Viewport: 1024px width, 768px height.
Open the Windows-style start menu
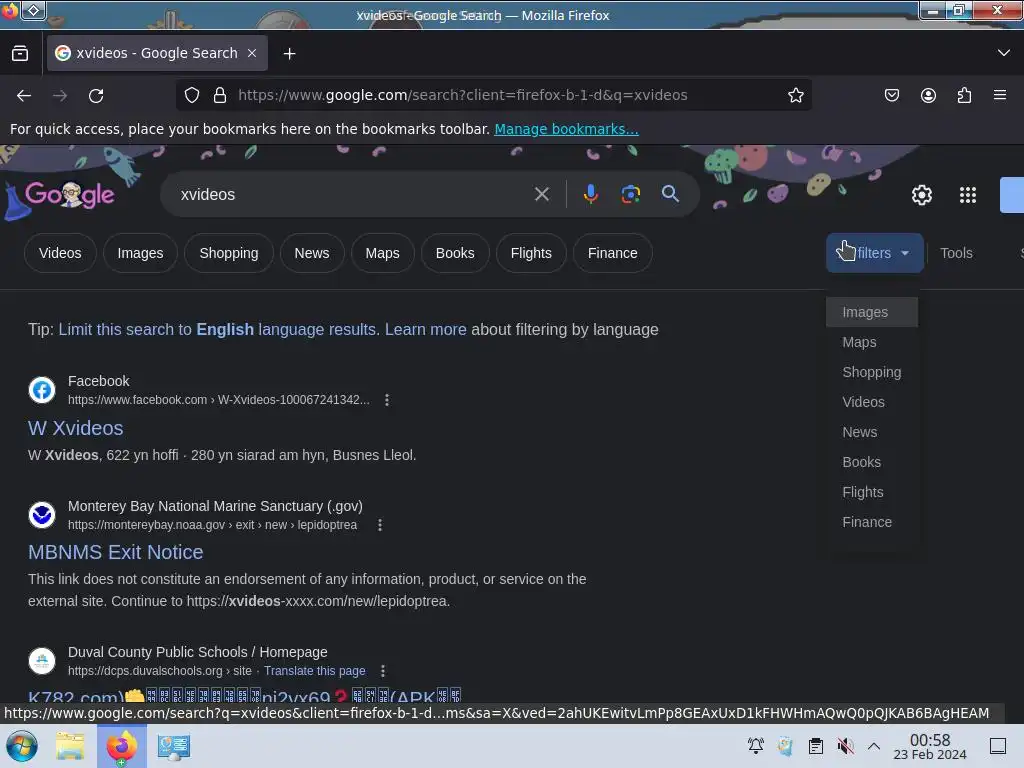(x=21, y=746)
